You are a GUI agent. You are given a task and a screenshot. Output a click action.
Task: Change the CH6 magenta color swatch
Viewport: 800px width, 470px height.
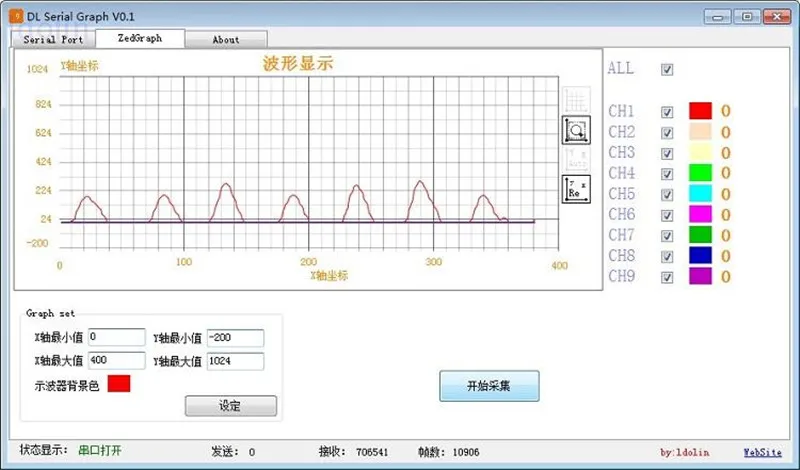700,214
